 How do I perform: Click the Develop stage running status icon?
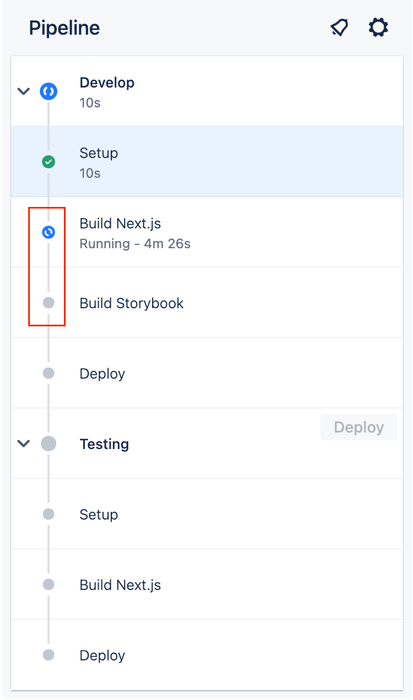point(49,92)
